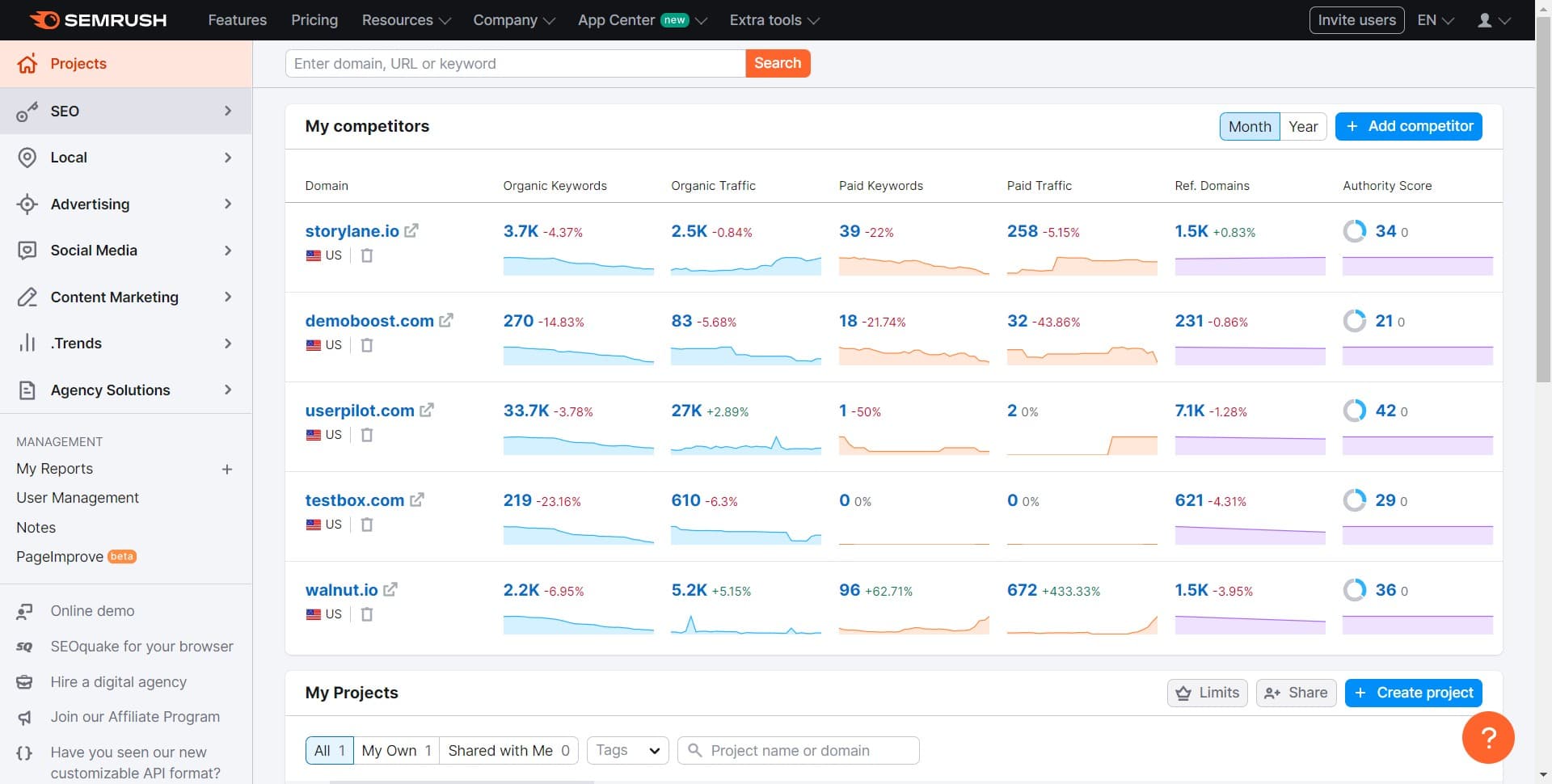Viewport: 1552px width, 784px height.
Task: Switch competitors view to Year
Action: [x=1303, y=126]
